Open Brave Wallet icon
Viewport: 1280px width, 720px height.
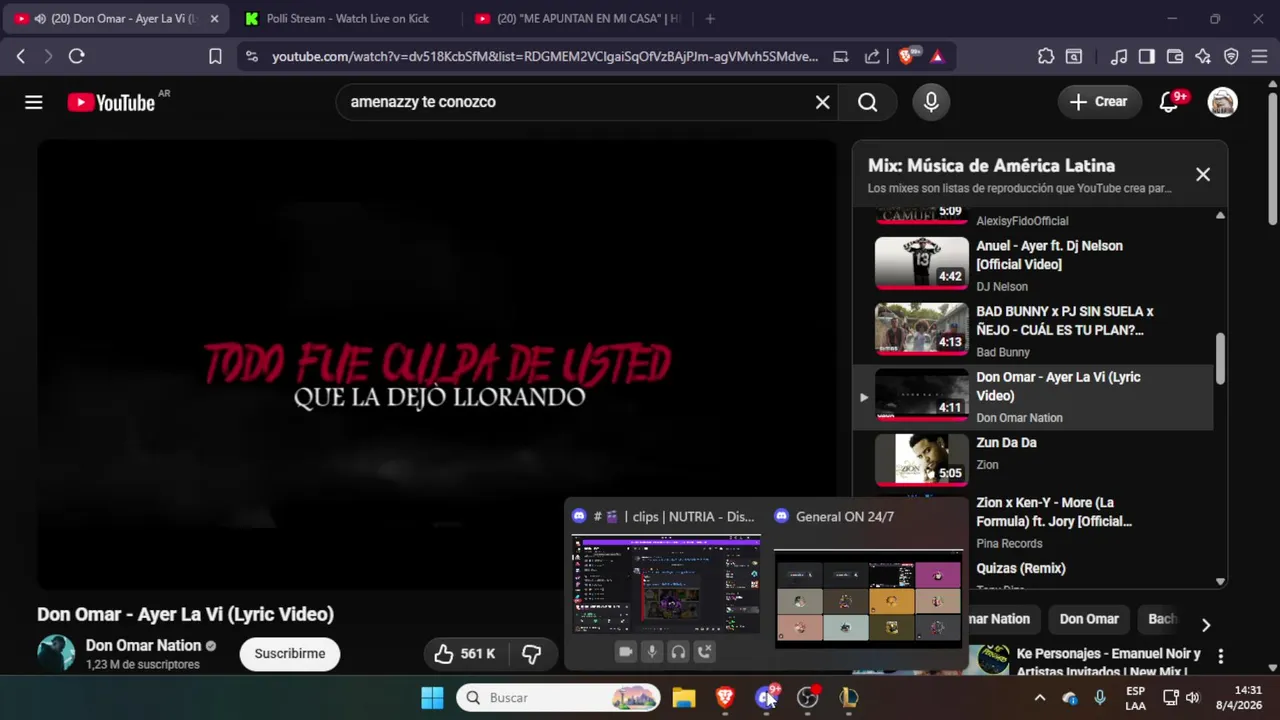click(x=1175, y=57)
